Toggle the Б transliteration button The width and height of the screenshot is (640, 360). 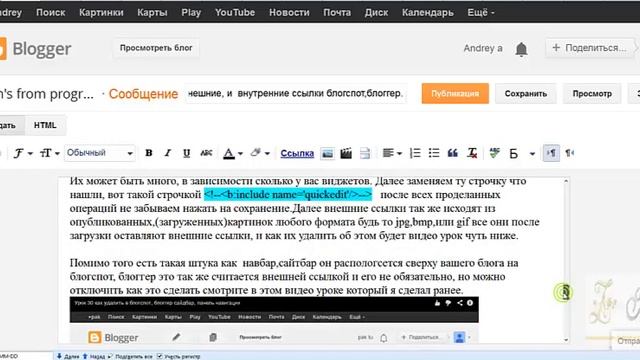513,153
